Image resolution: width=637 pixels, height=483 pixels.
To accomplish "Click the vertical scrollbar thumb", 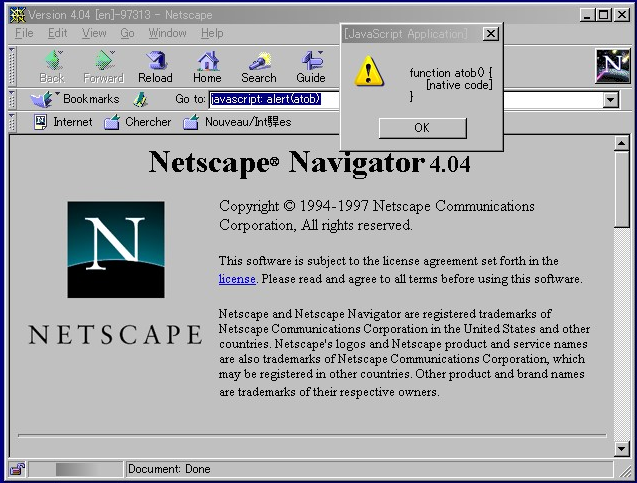I will click(x=622, y=189).
